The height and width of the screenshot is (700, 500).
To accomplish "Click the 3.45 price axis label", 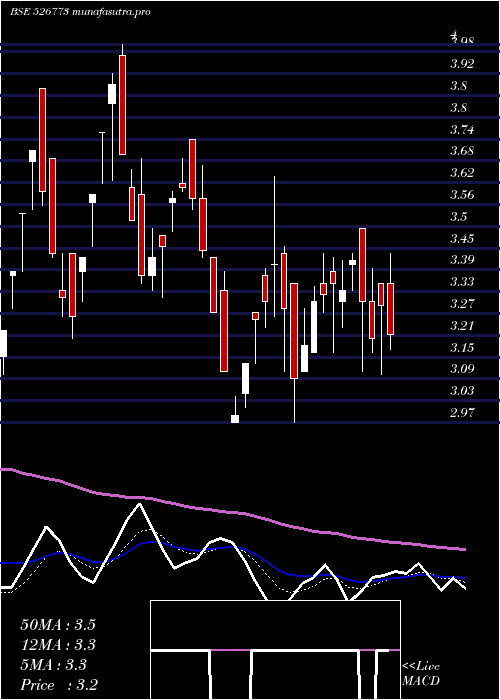I will tap(462, 238).
